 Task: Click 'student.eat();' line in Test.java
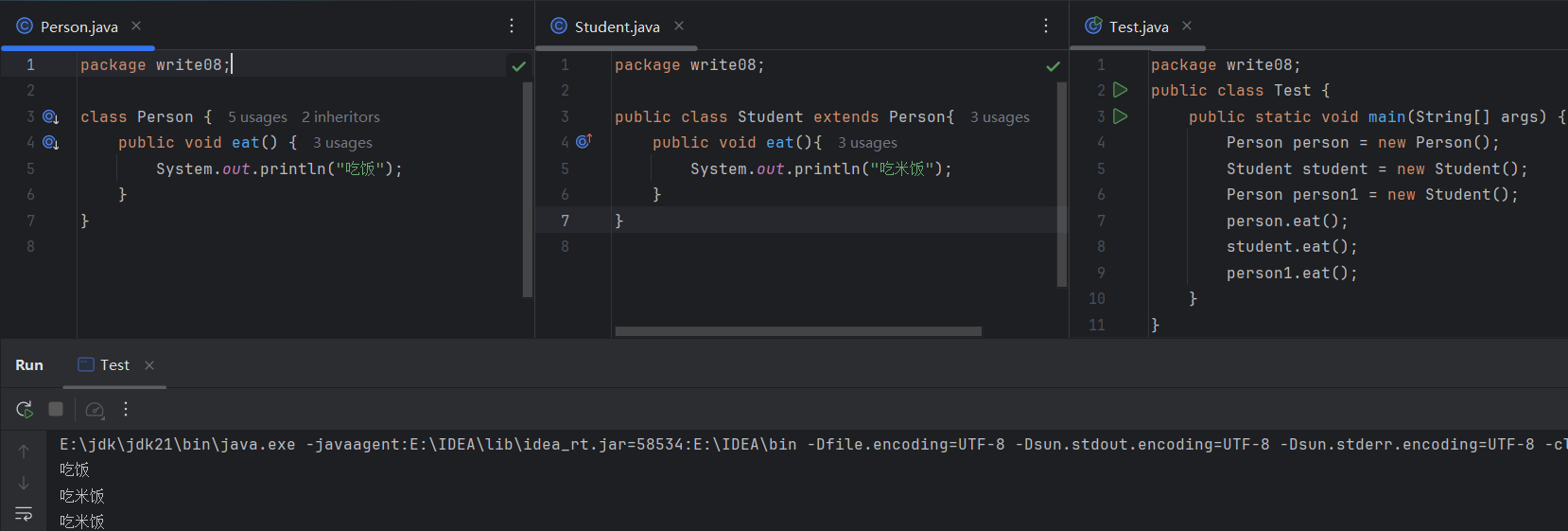pyautogui.click(x=1292, y=246)
